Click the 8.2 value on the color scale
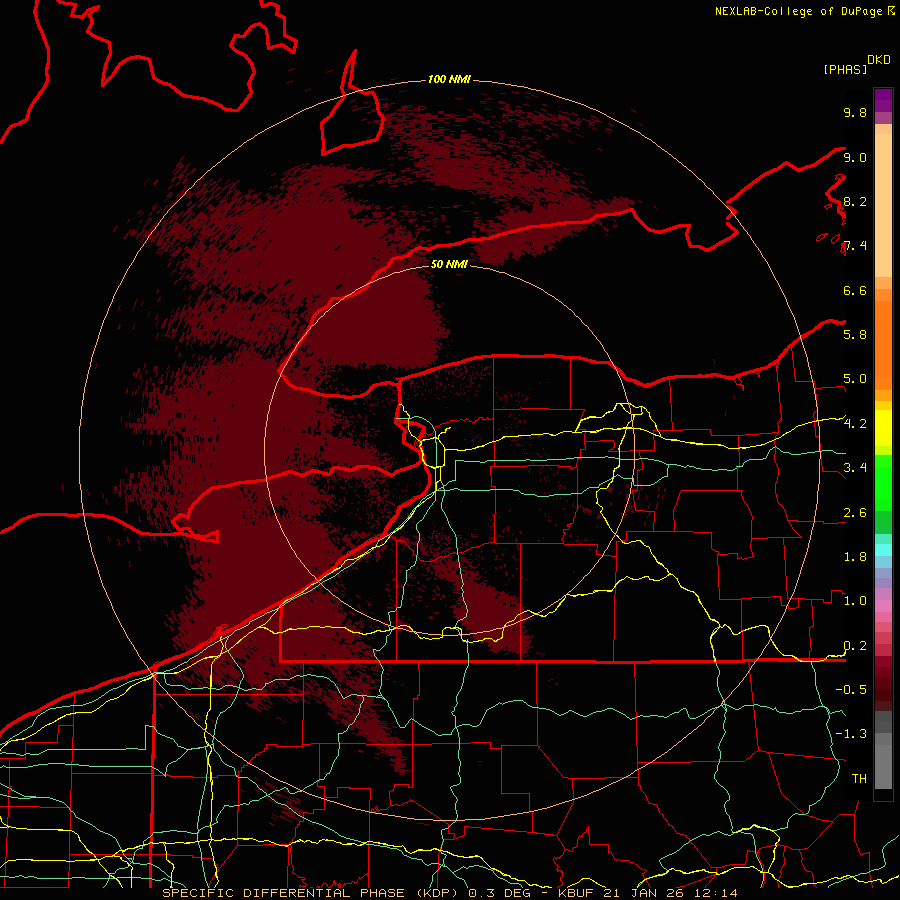 (855, 201)
